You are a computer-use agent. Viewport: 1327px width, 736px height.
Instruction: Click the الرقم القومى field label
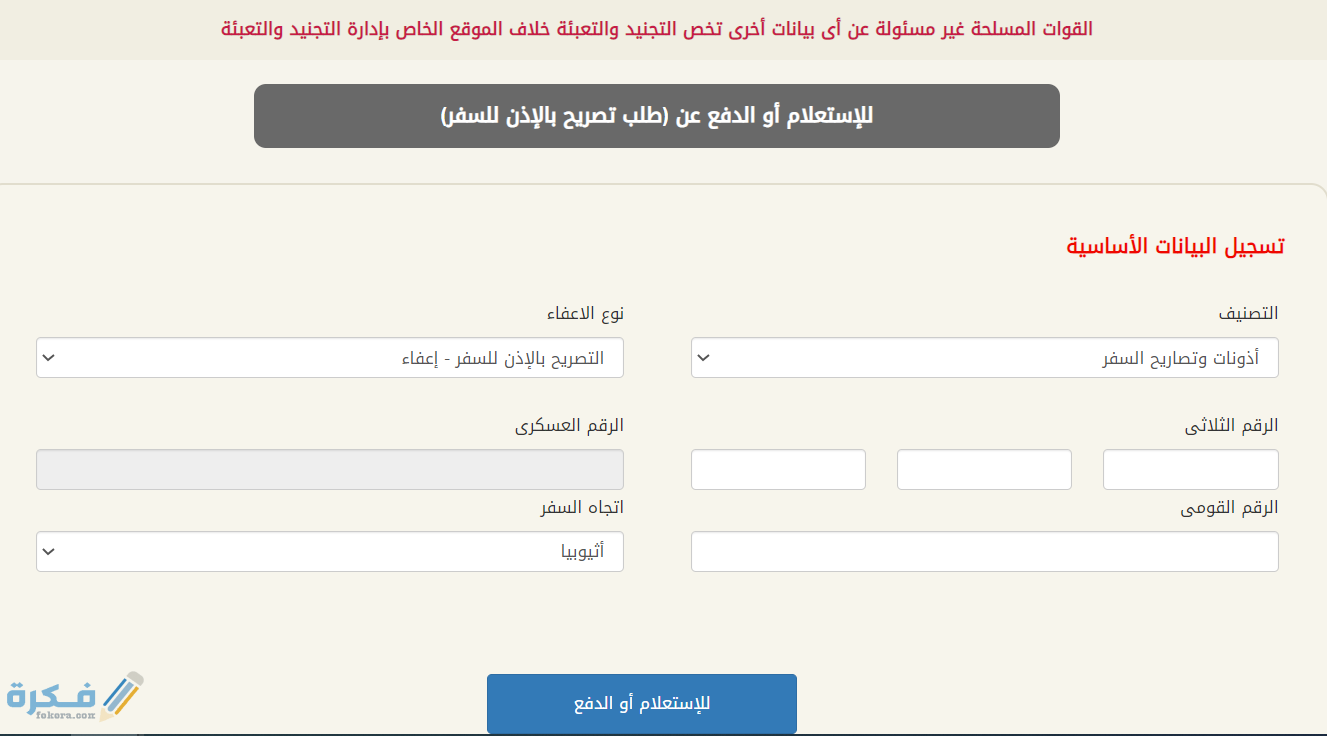point(1230,508)
